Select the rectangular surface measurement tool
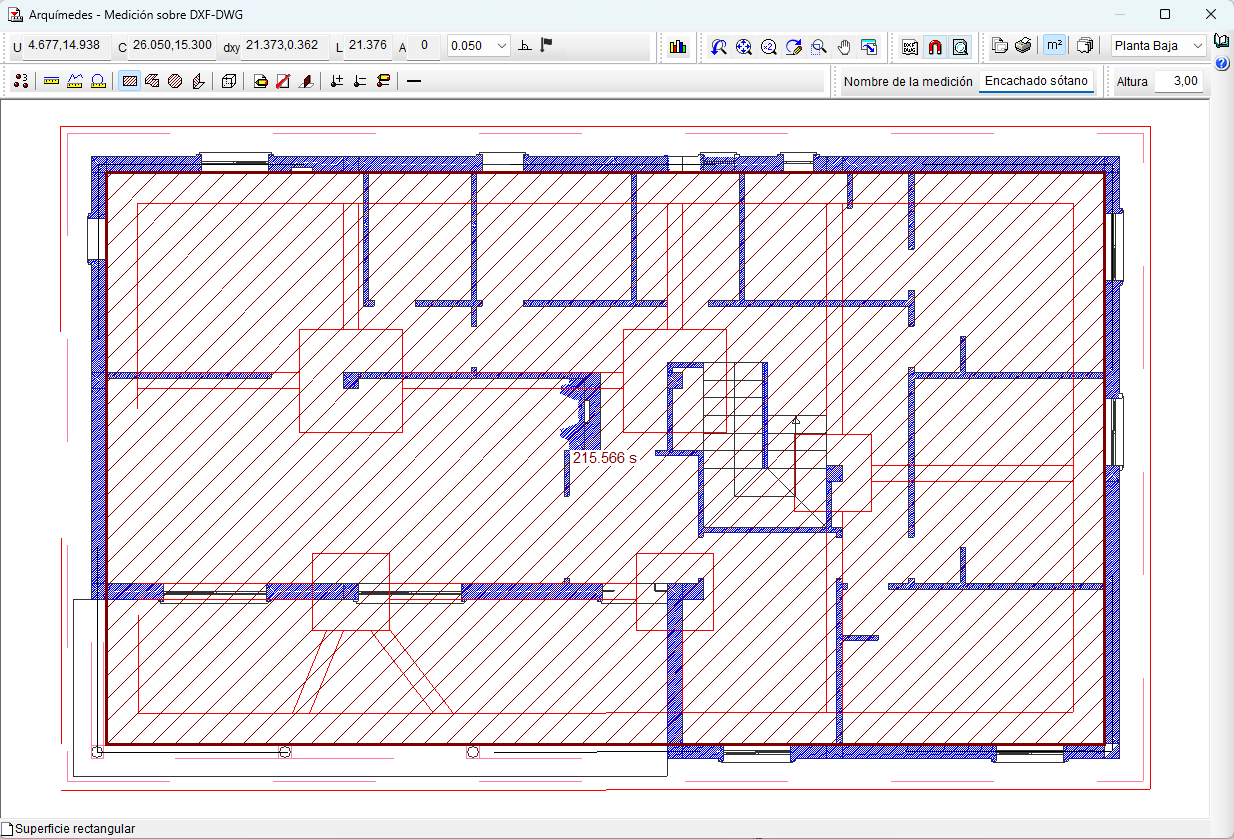 [x=129, y=82]
